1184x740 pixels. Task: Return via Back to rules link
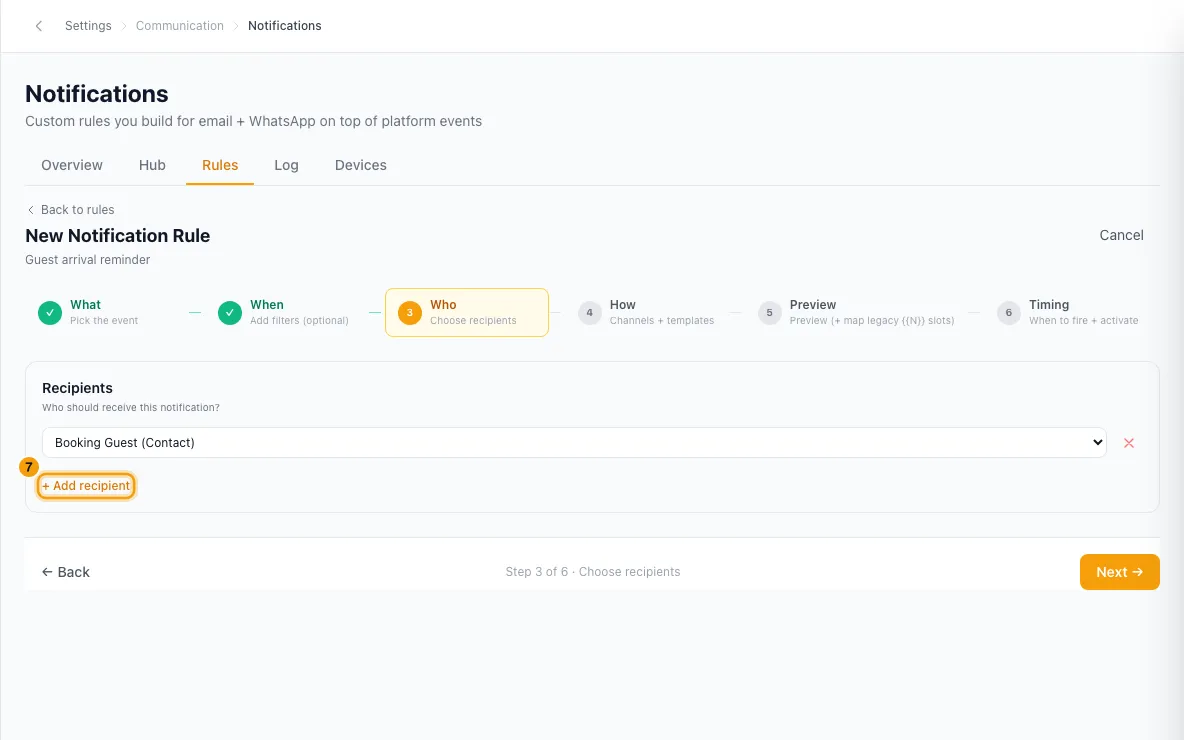[70, 210]
